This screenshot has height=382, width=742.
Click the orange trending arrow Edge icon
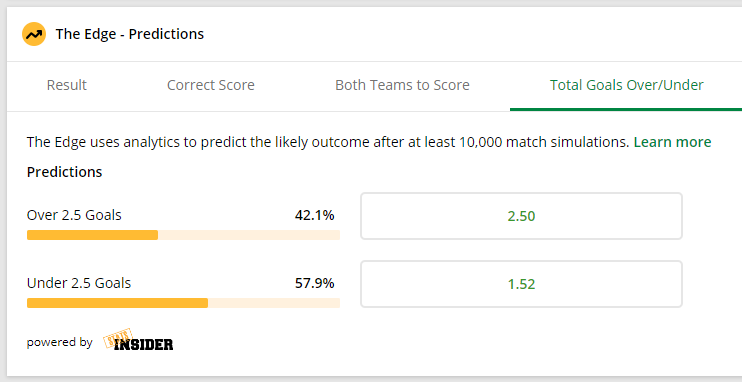click(34, 34)
